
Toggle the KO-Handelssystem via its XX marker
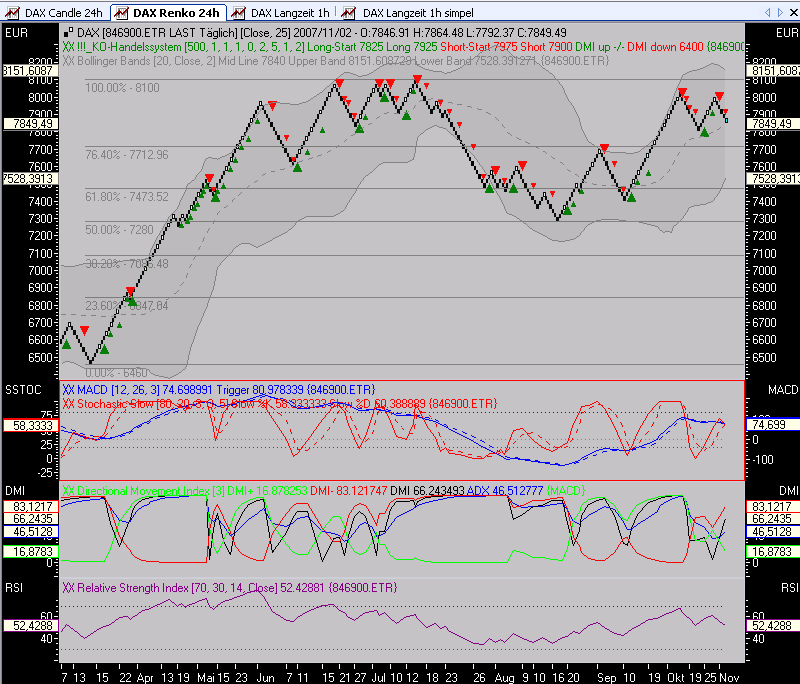pyautogui.click(x=66, y=46)
